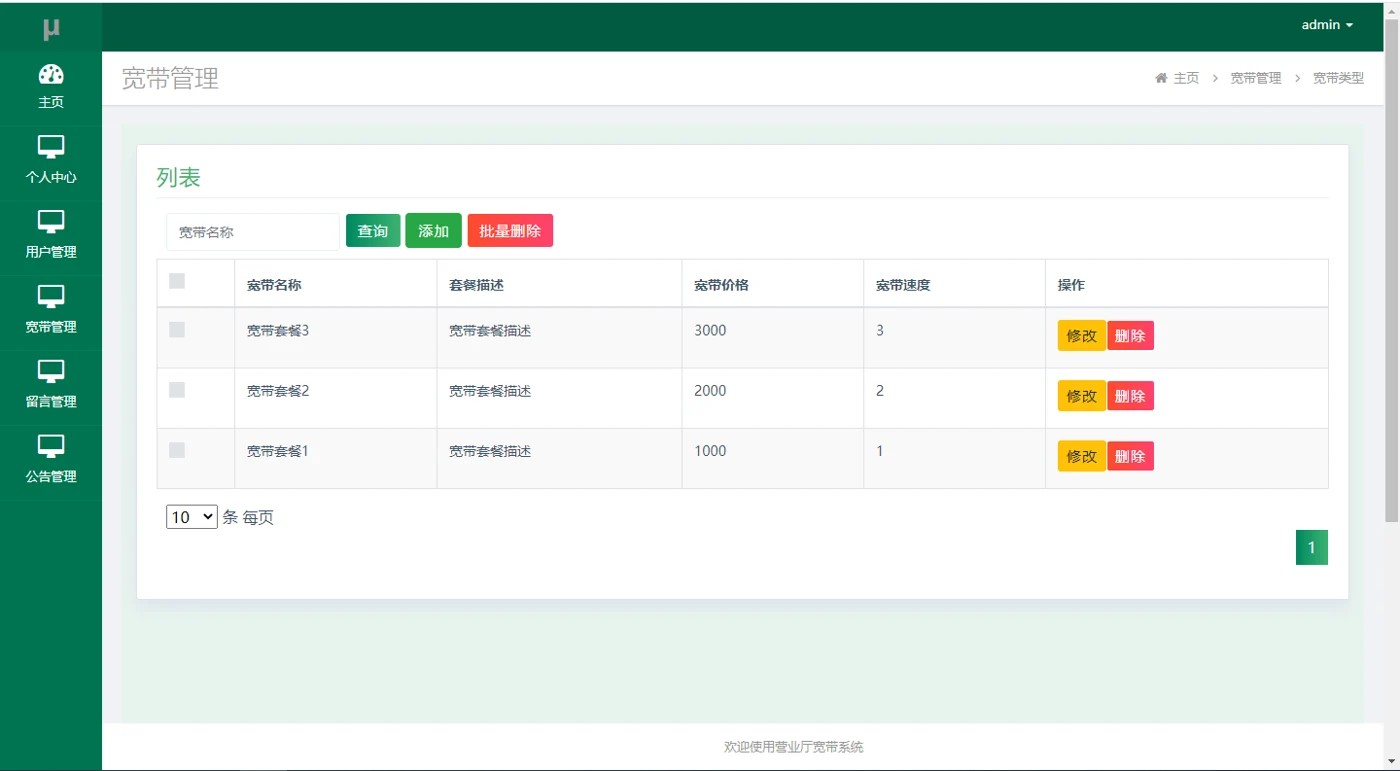Click the red 批量删除 button
Screen dimensions: 1400x771
point(510,231)
